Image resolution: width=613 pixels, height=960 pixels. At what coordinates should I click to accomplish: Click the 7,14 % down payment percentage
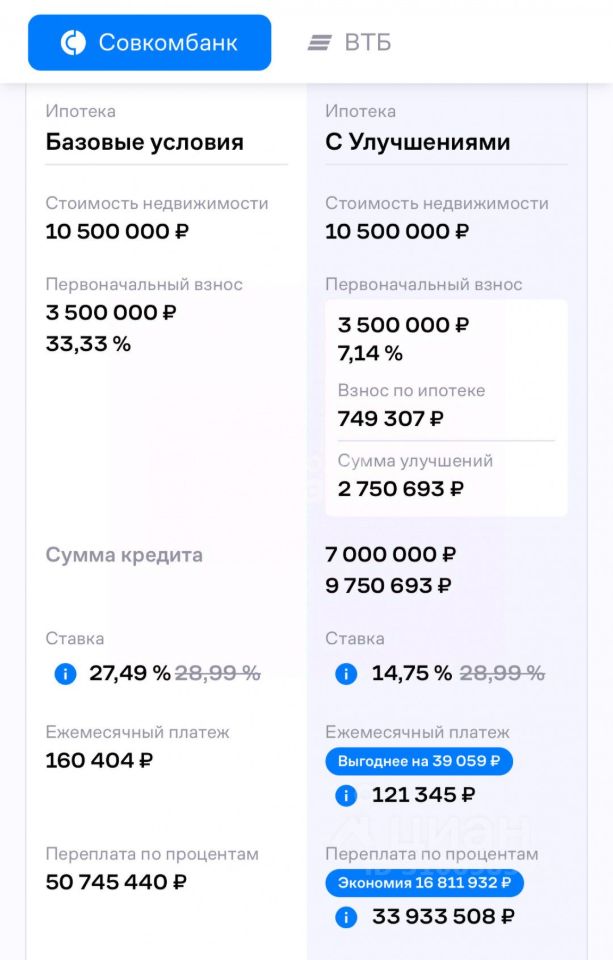pos(370,353)
